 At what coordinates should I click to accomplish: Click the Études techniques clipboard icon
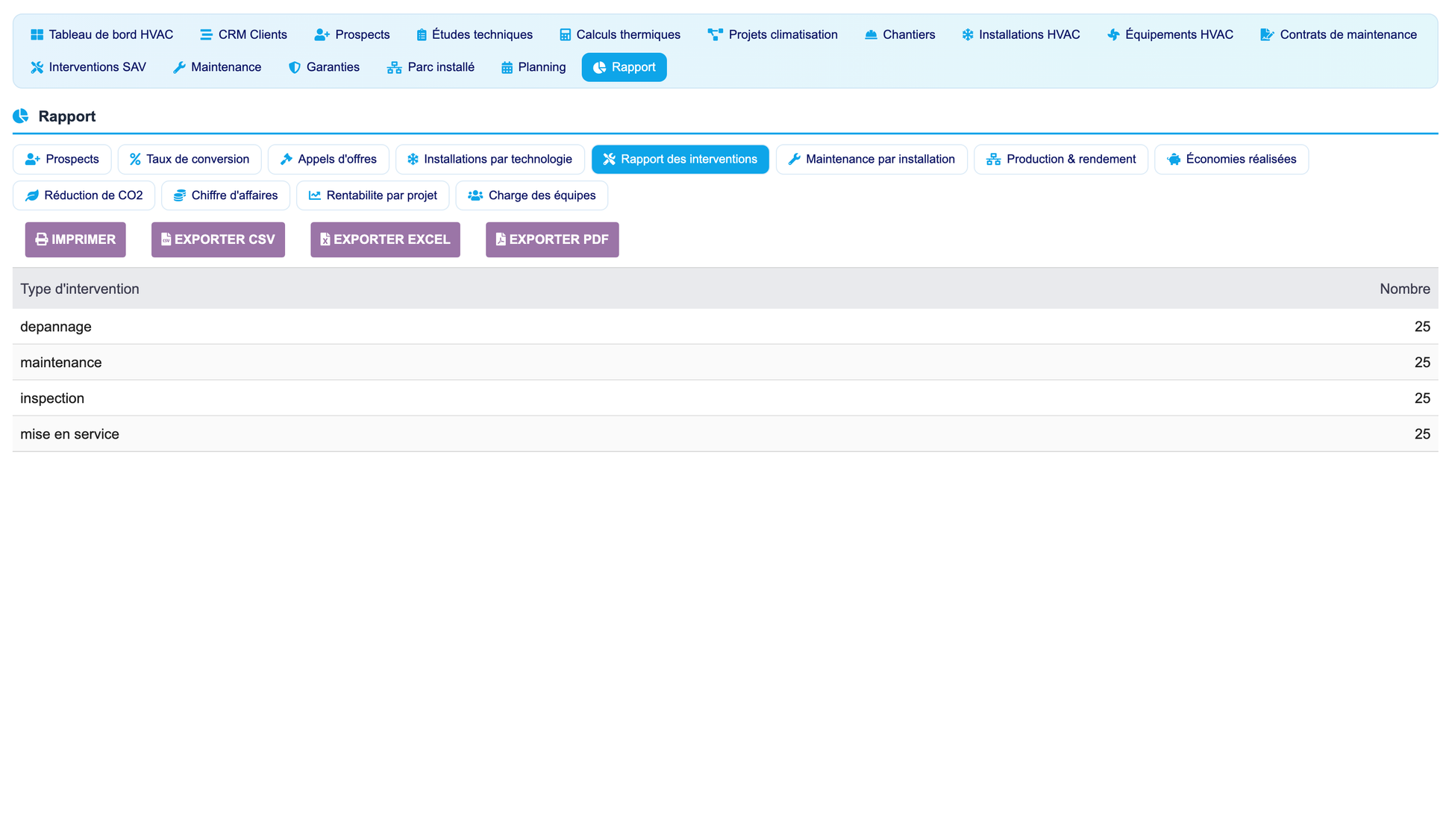422,35
